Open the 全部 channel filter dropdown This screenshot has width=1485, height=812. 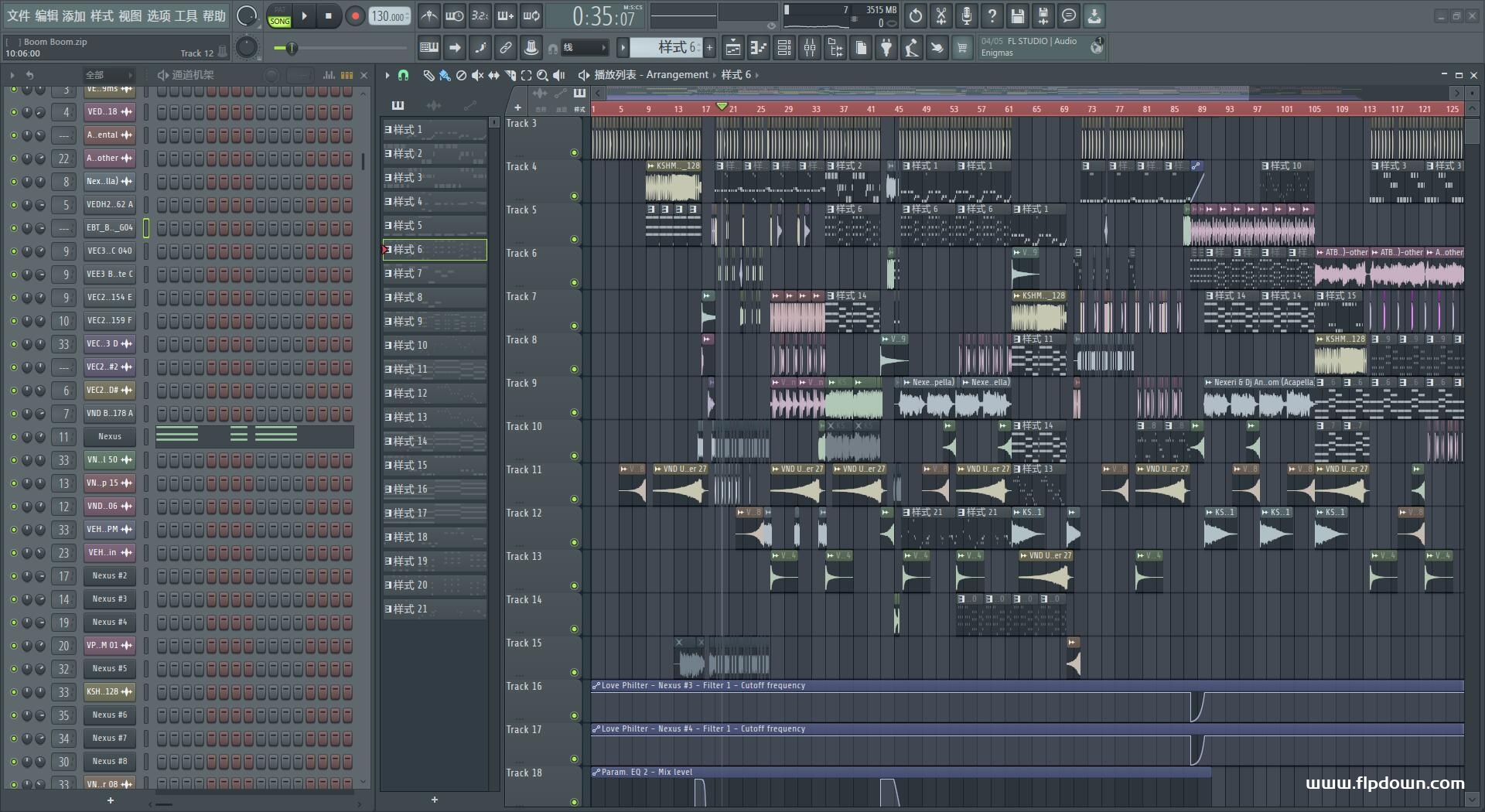click(x=108, y=75)
